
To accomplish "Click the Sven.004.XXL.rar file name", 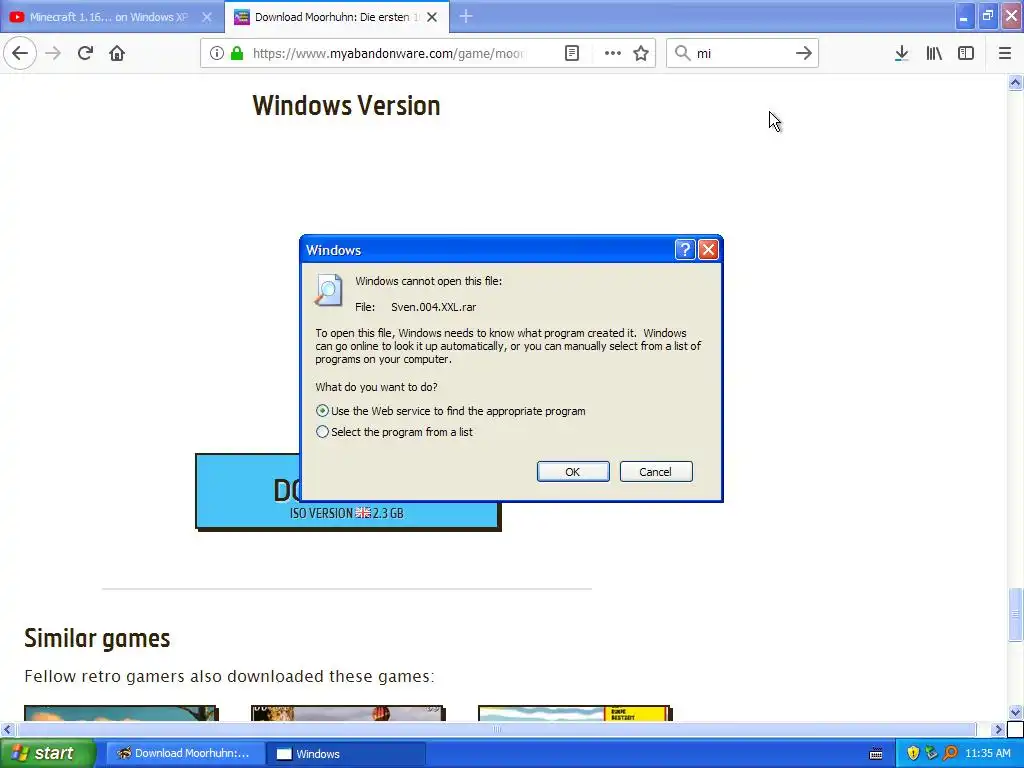I will coord(434,307).
